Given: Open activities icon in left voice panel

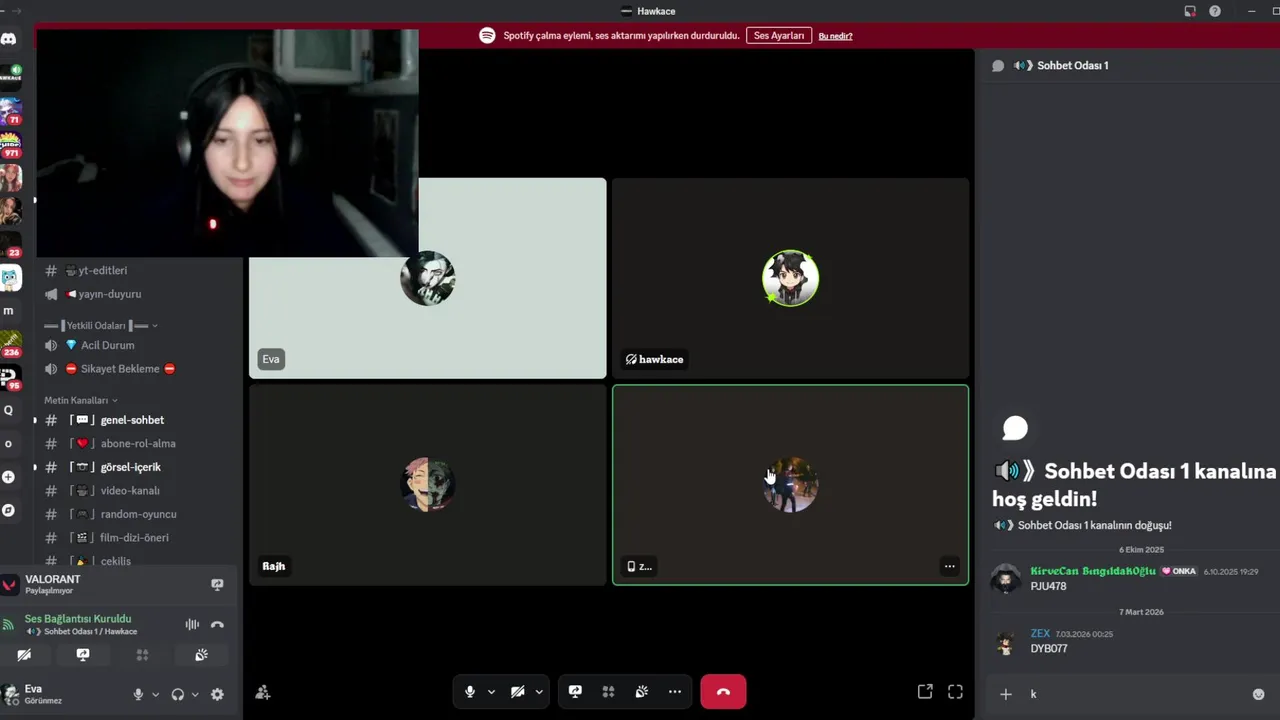Looking at the screenshot, I should click(142, 655).
